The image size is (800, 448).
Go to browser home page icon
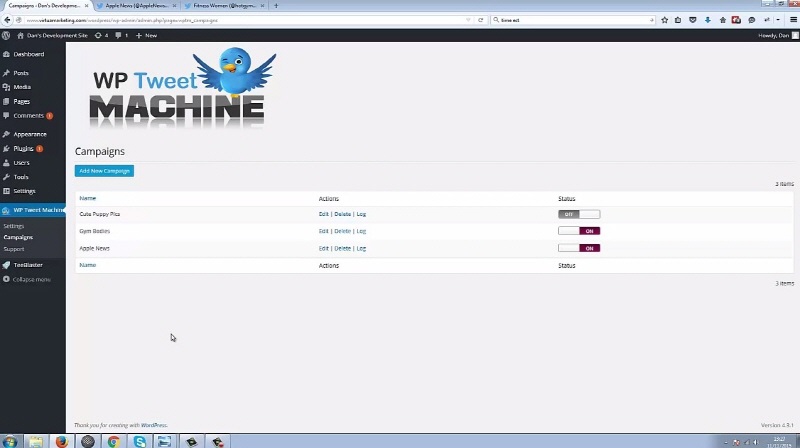click(x=722, y=20)
